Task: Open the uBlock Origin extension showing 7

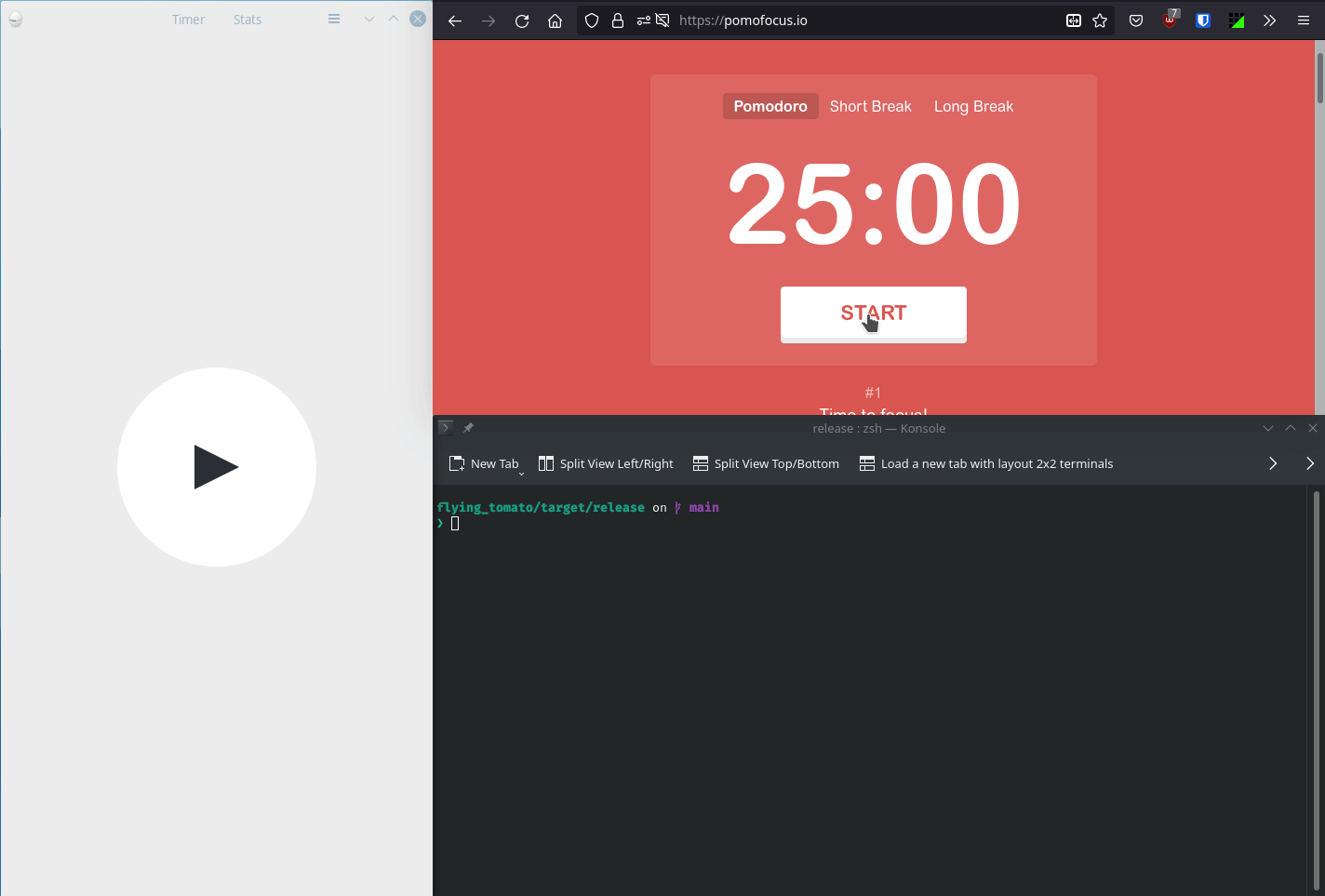Action: 1170,20
